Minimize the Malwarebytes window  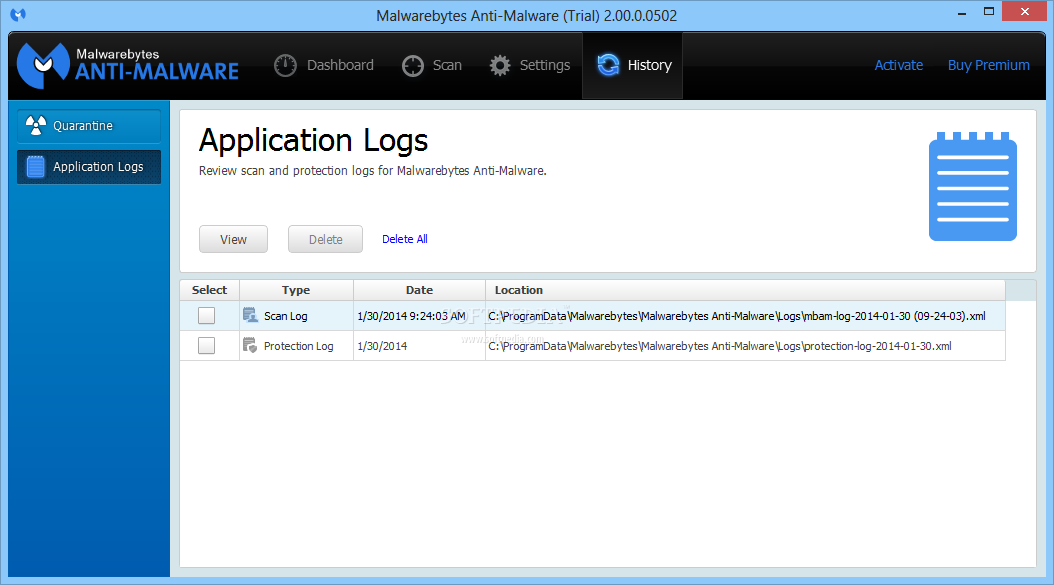tap(962, 11)
